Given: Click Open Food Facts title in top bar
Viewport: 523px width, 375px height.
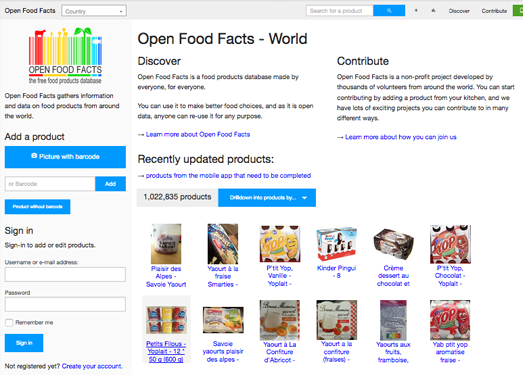Looking at the screenshot, I should [30, 11].
